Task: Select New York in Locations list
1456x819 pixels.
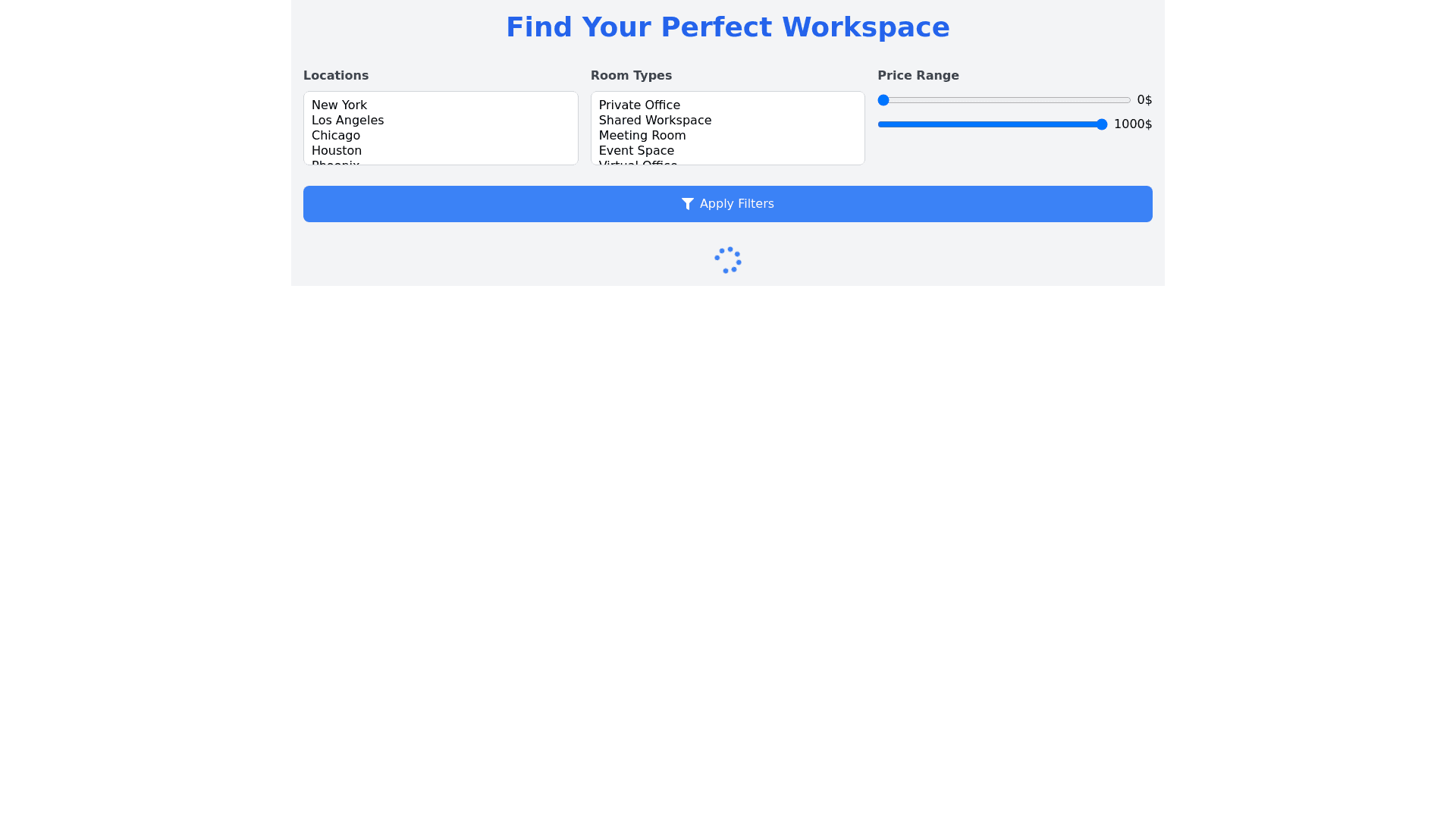Action: coord(339,105)
